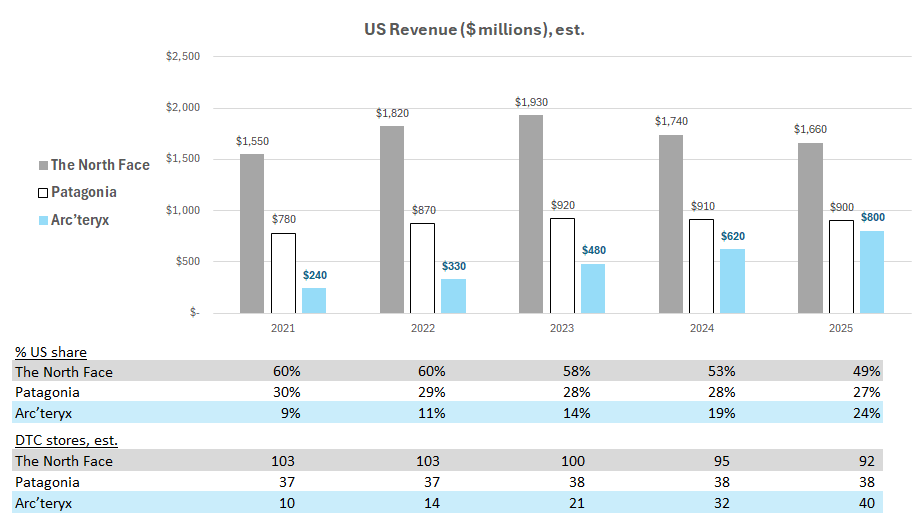919x513 pixels.
Task: Select Arc'teryx row label in % US share
Action: click(43, 413)
